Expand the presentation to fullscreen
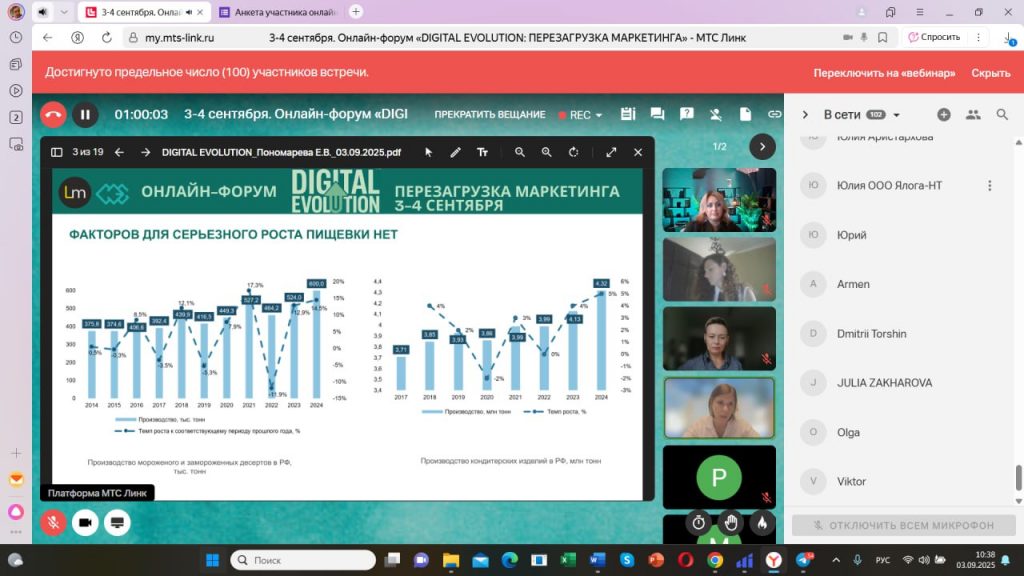Viewport: 1024px width, 576px height. pyautogui.click(x=611, y=152)
